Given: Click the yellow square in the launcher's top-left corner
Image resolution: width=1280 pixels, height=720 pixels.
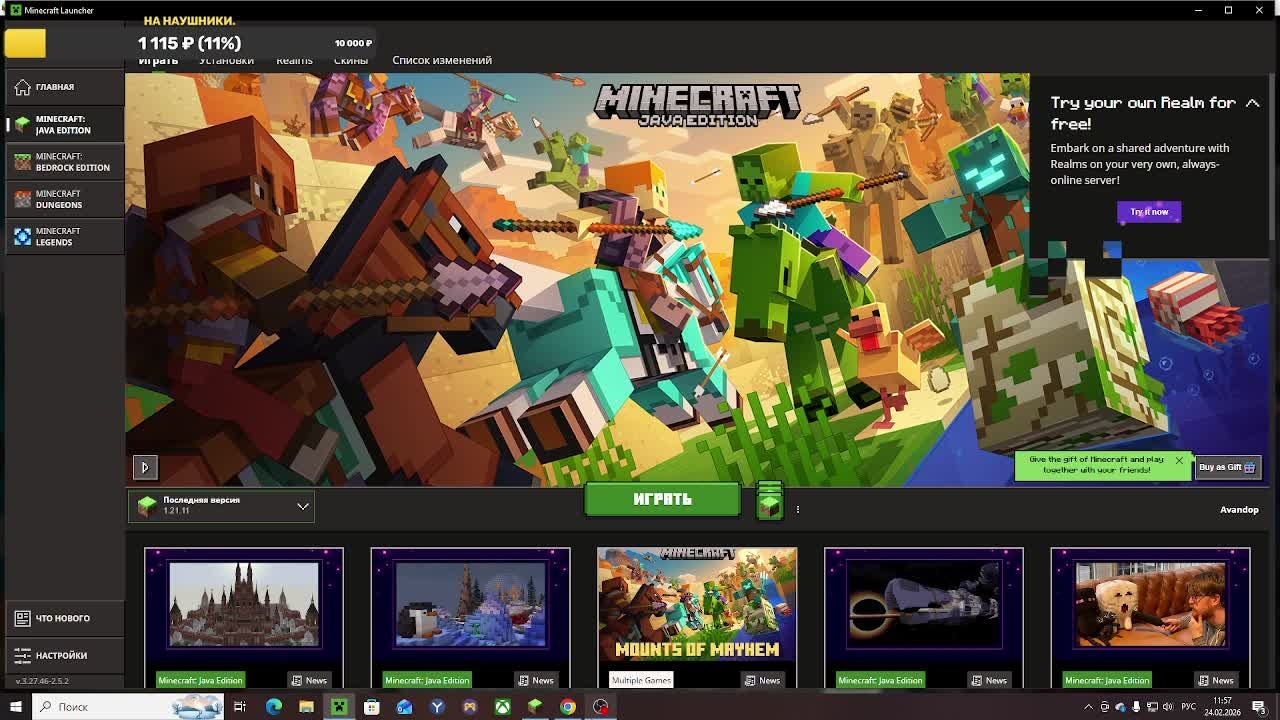Looking at the screenshot, I should click(x=25, y=43).
